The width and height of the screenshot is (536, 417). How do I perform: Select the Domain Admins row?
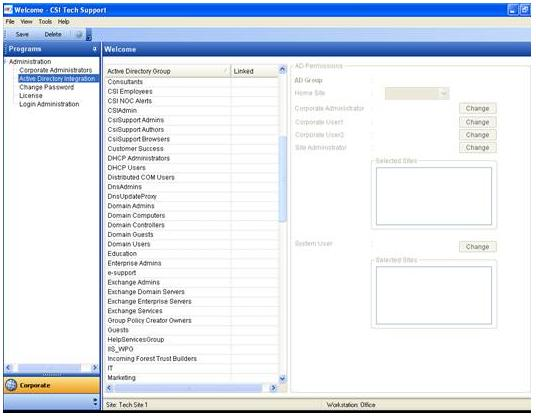click(192, 206)
